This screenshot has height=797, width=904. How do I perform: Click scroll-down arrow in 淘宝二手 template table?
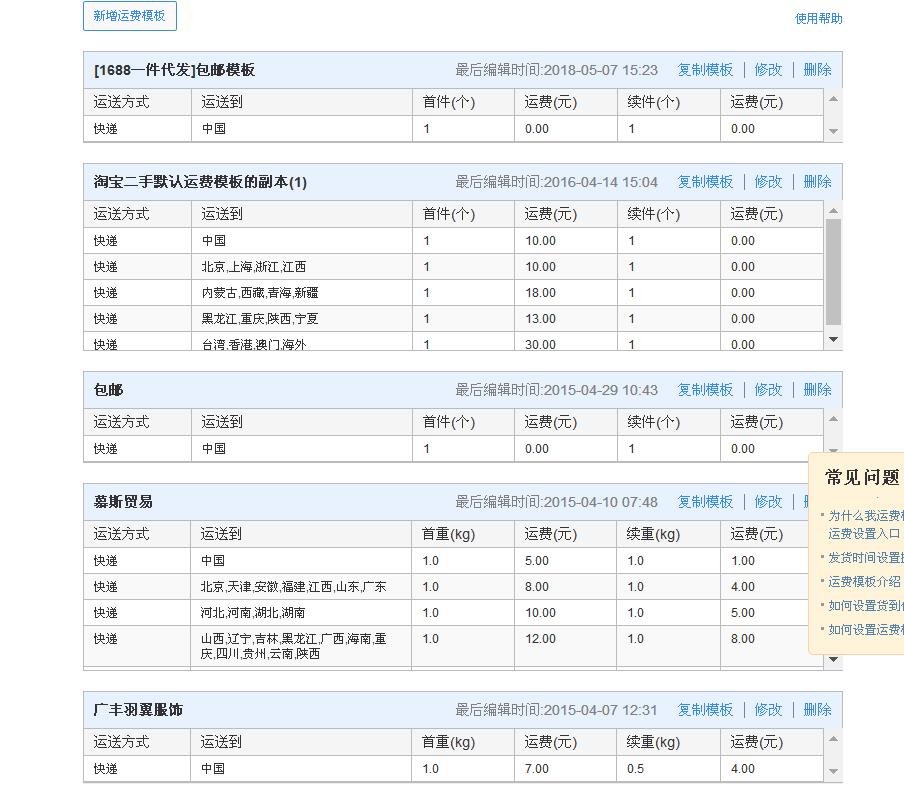(833, 340)
